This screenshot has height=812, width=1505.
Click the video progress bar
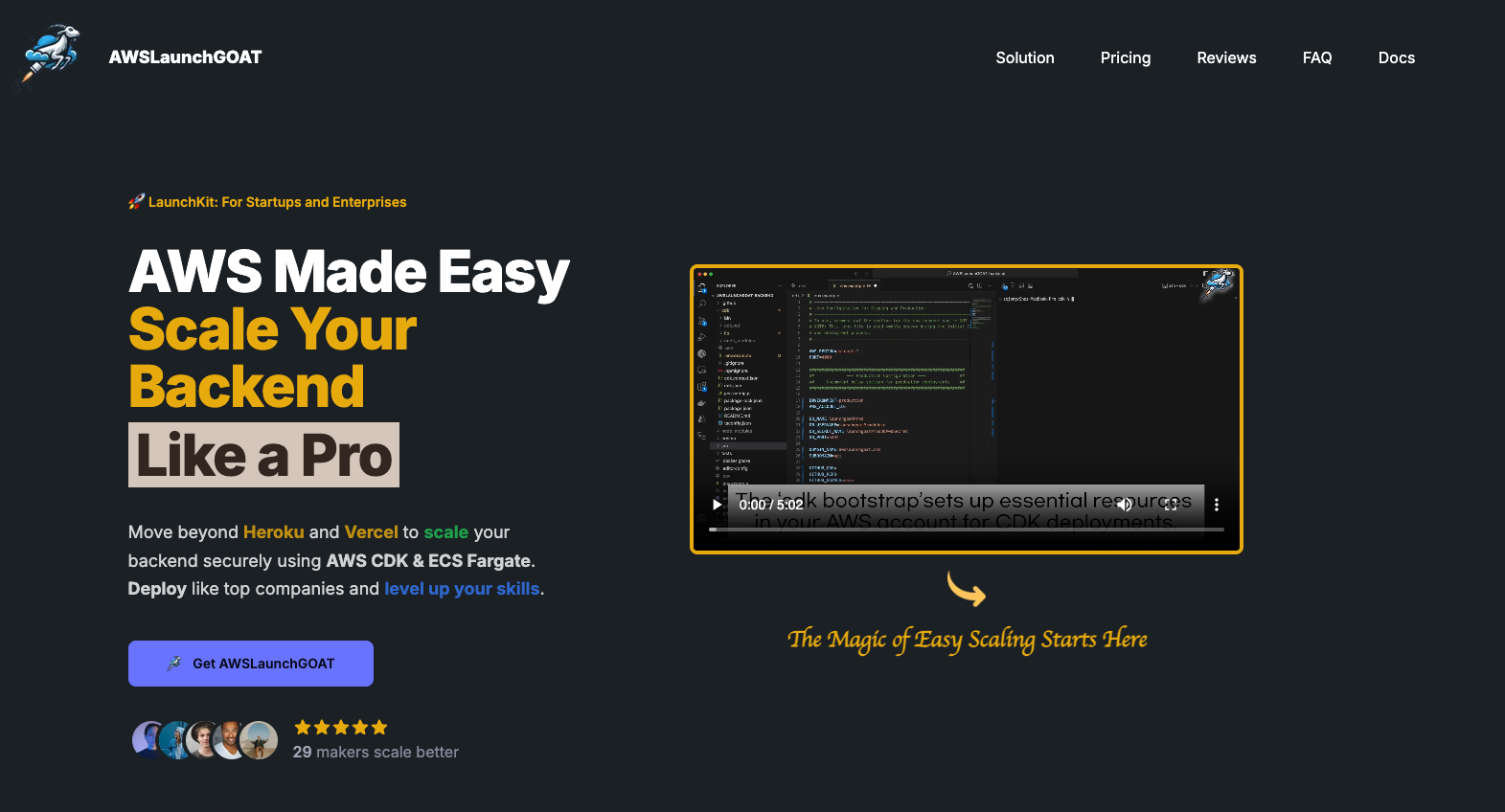click(967, 529)
